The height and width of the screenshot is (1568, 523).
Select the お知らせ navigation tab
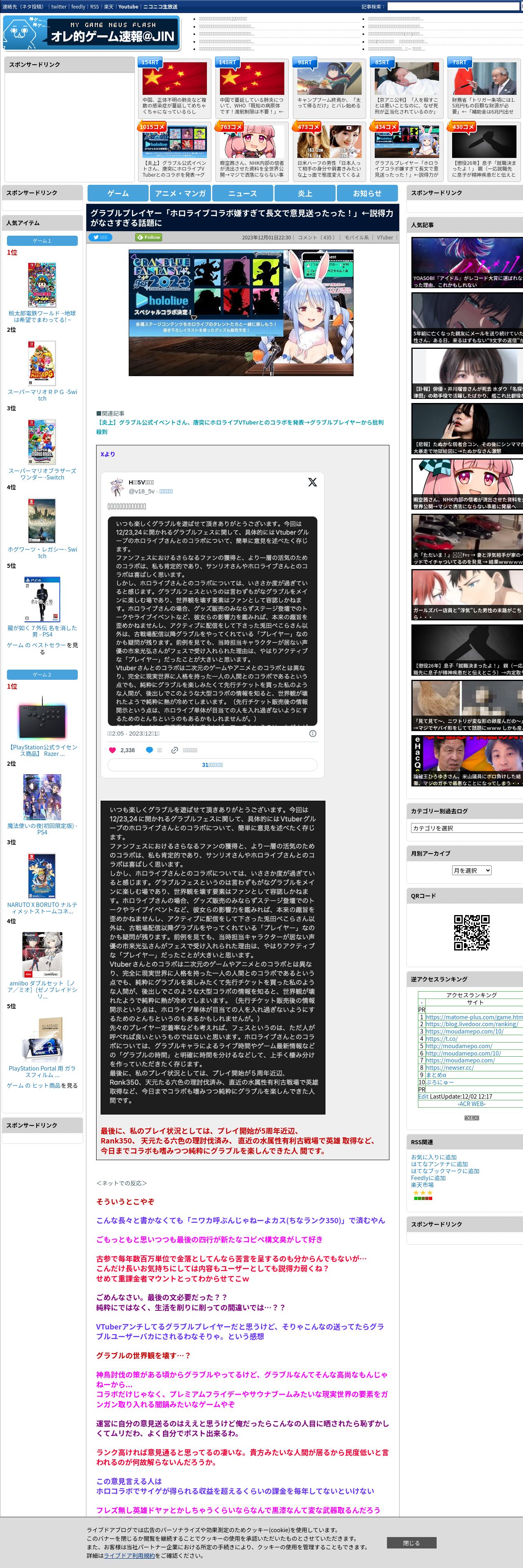[368, 193]
